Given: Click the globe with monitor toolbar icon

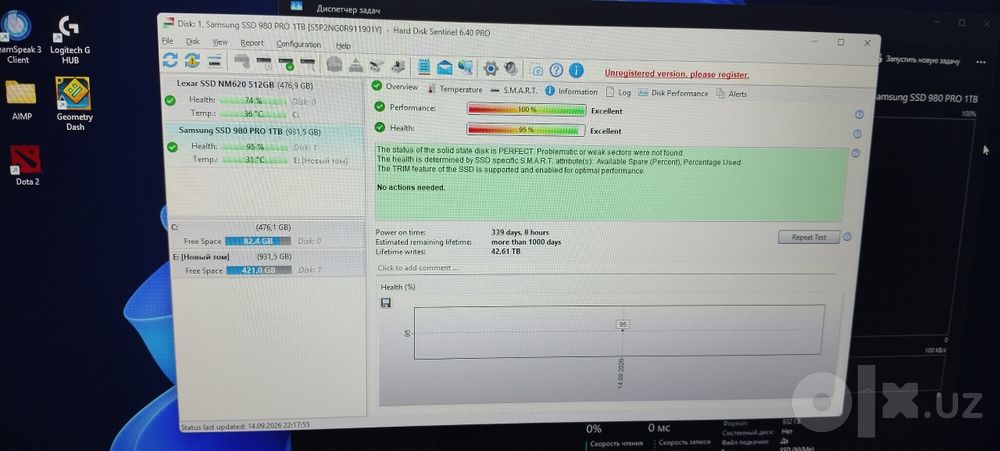Looking at the screenshot, I should [466, 68].
